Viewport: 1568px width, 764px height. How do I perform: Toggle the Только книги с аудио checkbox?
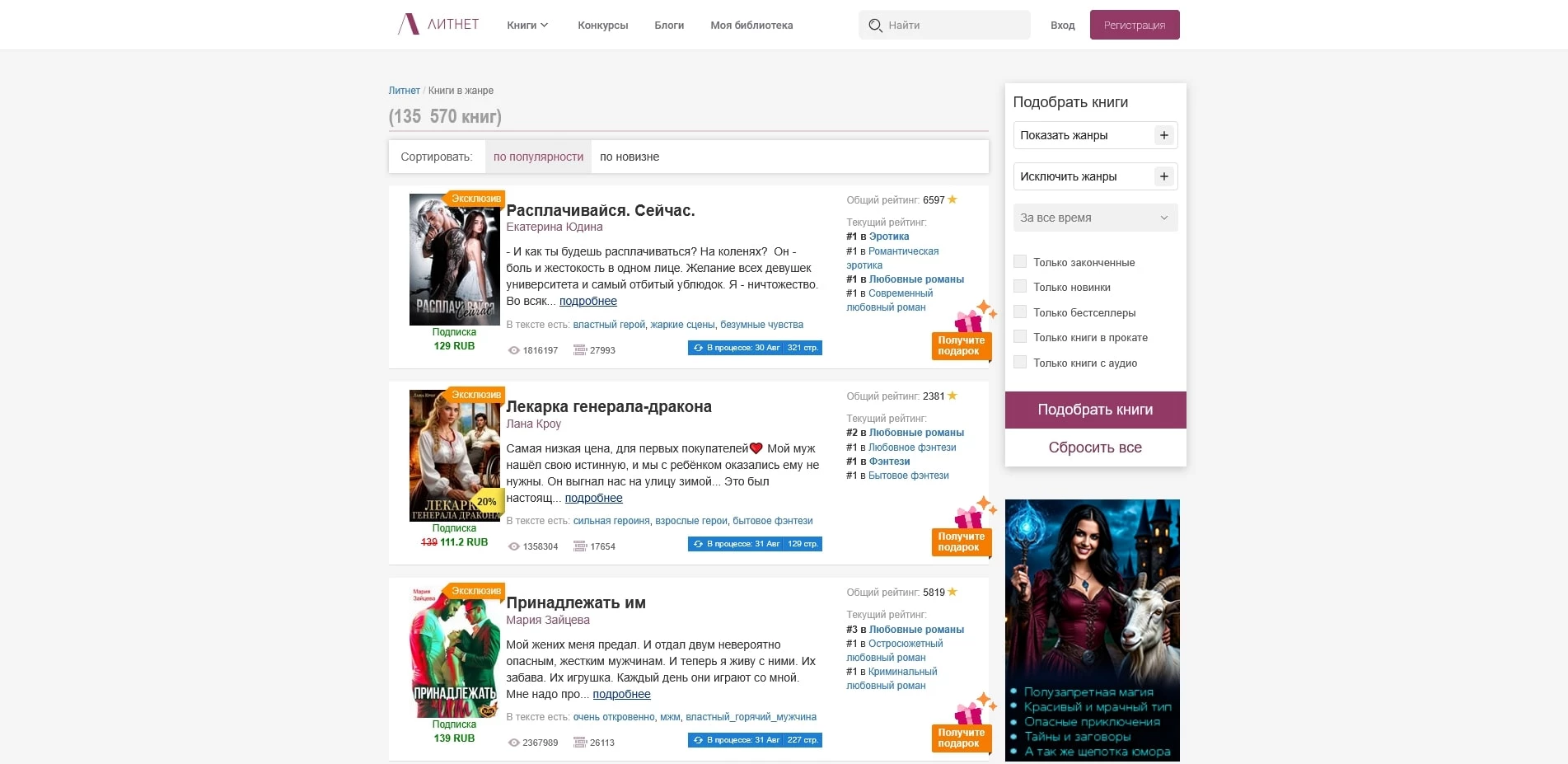point(1020,363)
